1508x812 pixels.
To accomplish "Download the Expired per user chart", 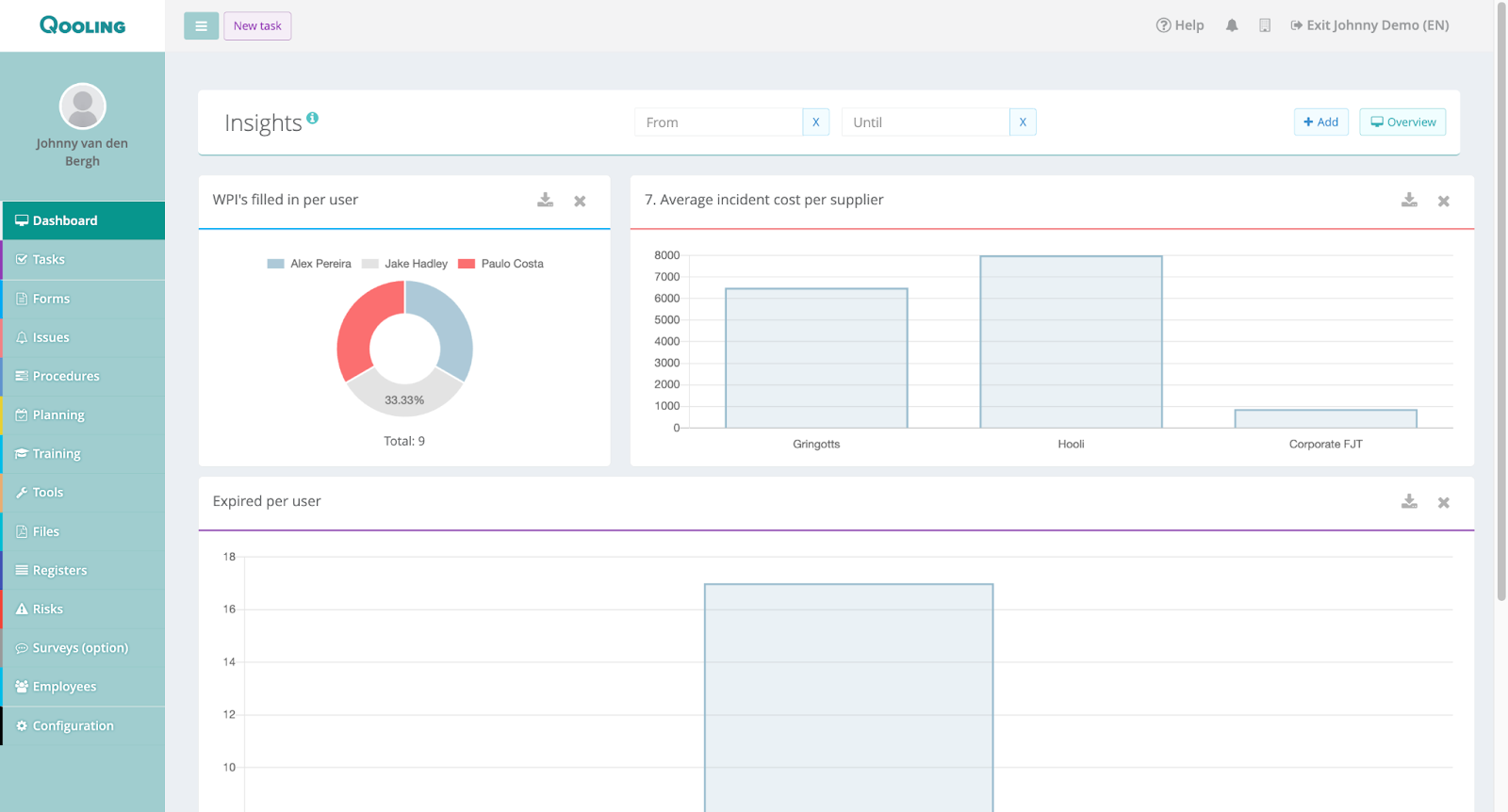I will point(1409,501).
